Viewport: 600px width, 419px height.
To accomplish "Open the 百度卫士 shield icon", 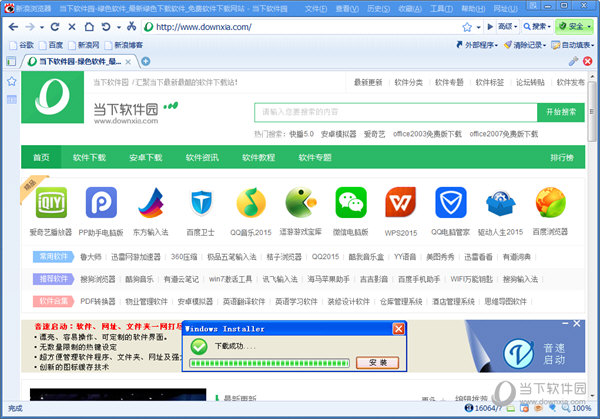I will [201, 202].
